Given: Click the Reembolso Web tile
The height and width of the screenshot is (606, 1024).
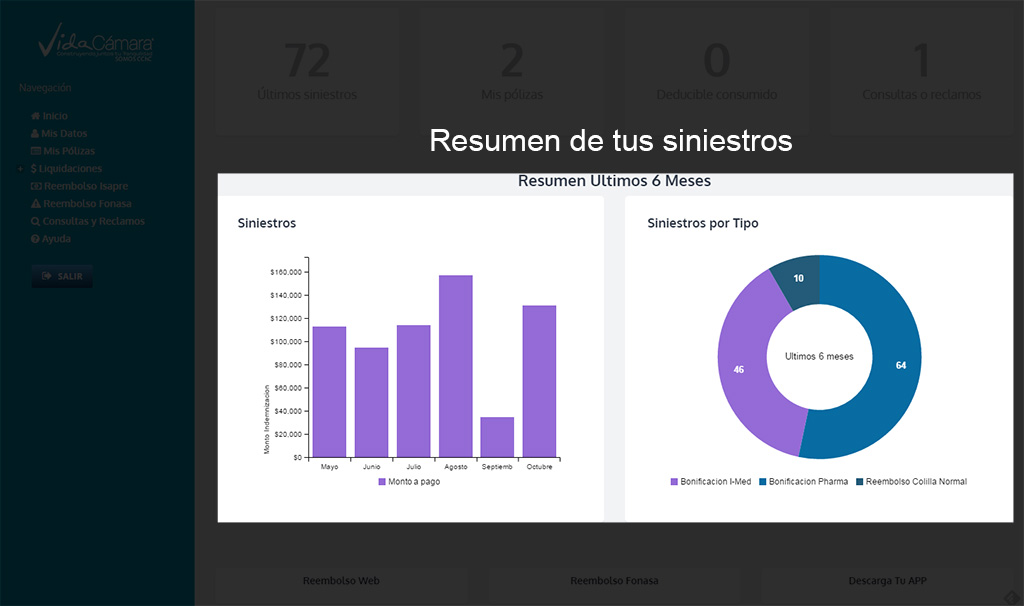Looking at the screenshot, I should (x=341, y=581).
